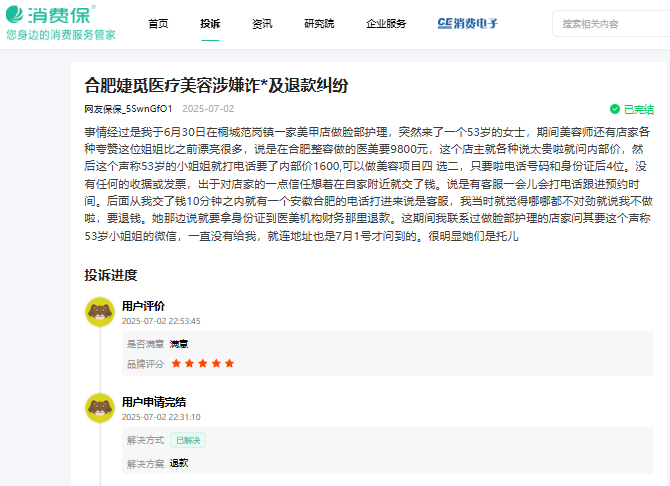Open the 研究院 menu item
670x486 pixels.
point(319,24)
